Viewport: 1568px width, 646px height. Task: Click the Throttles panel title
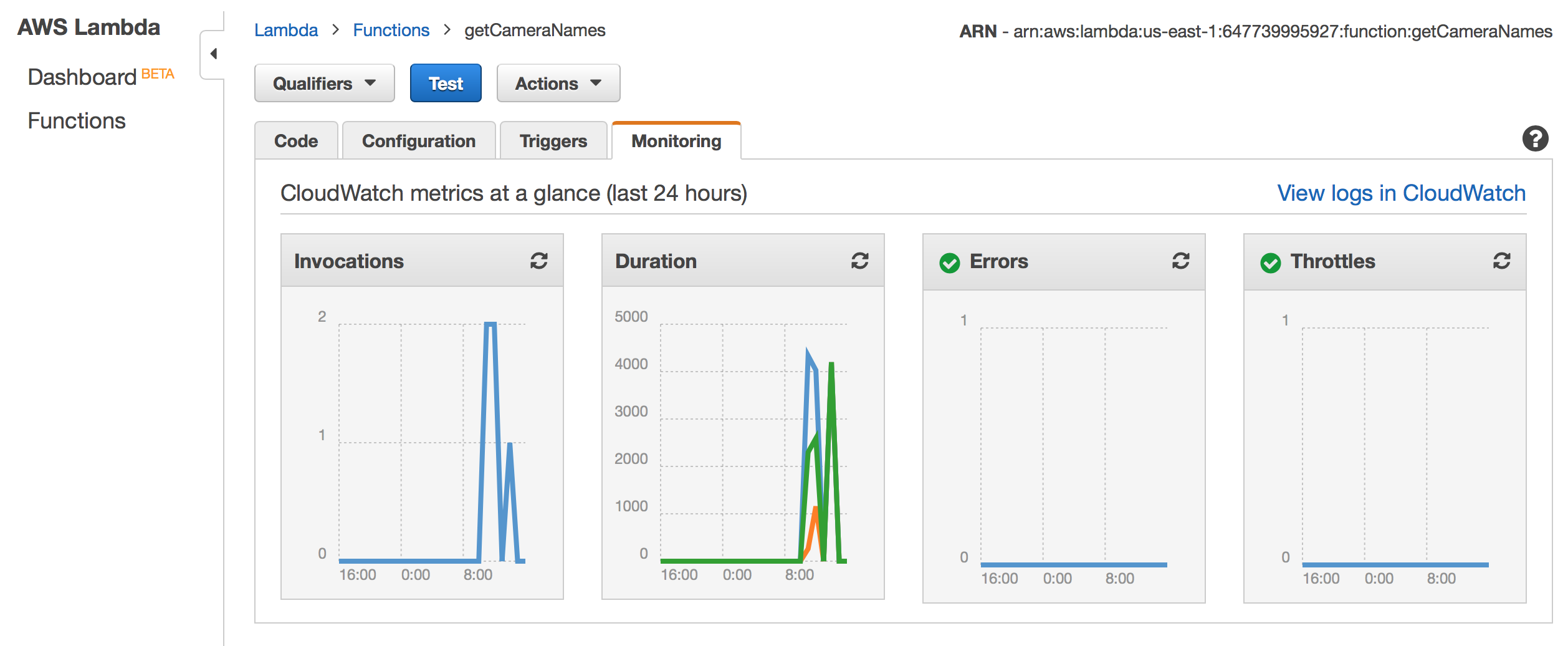point(1333,261)
